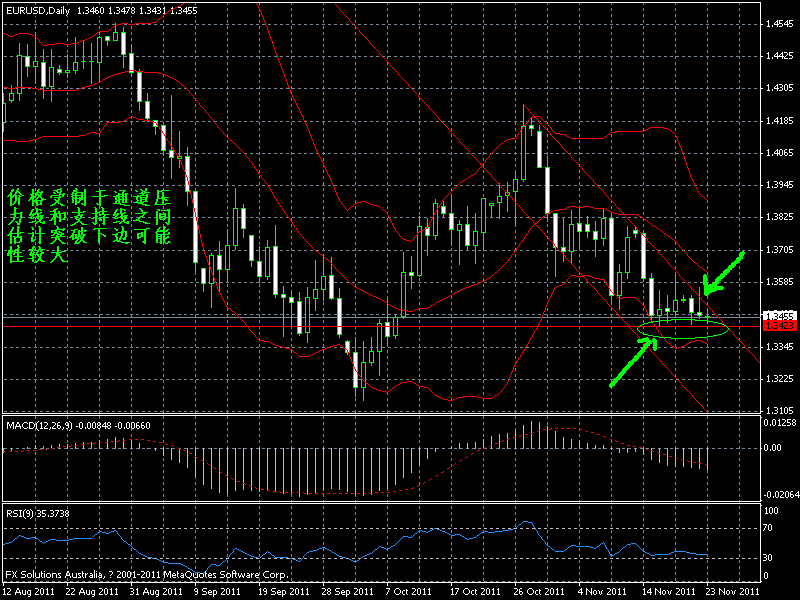Viewport: 800px width, 600px height.
Task: Click the RSI 100 scale value
Action: point(771,511)
